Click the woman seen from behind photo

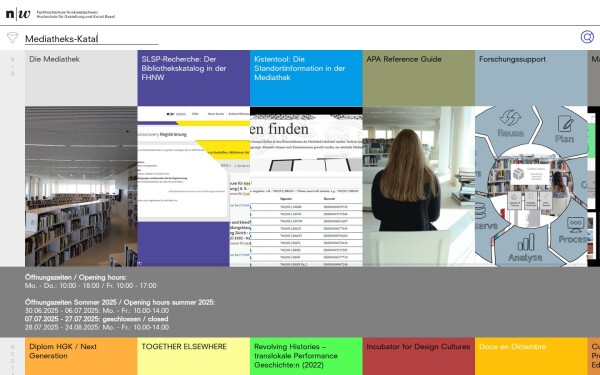click(419, 186)
